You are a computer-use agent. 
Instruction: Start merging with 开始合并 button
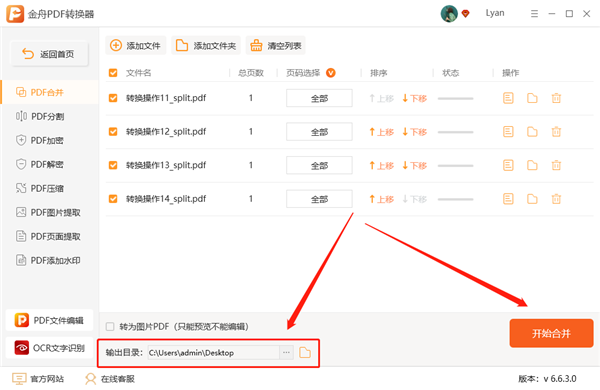tap(551, 333)
